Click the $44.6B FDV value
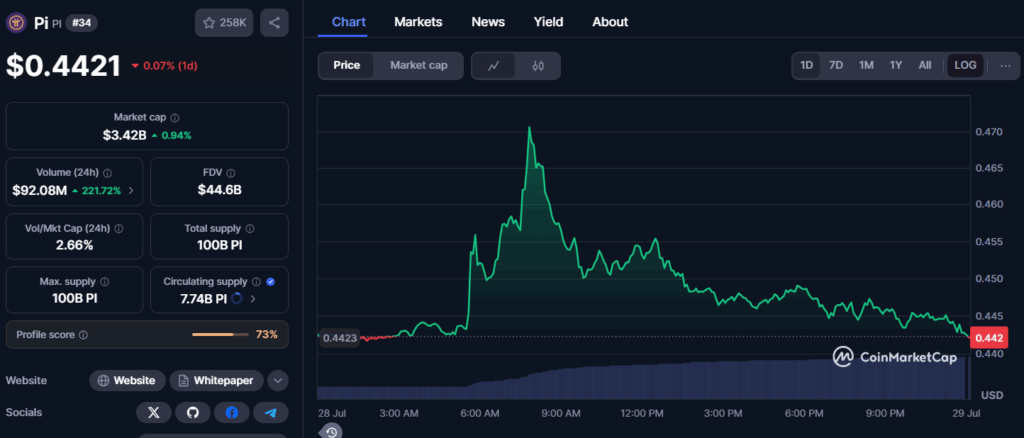This screenshot has width=1024, height=438. point(219,191)
